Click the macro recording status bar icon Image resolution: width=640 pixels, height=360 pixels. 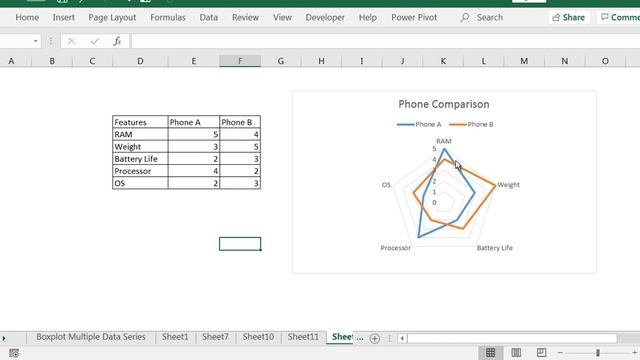tap(14, 353)
